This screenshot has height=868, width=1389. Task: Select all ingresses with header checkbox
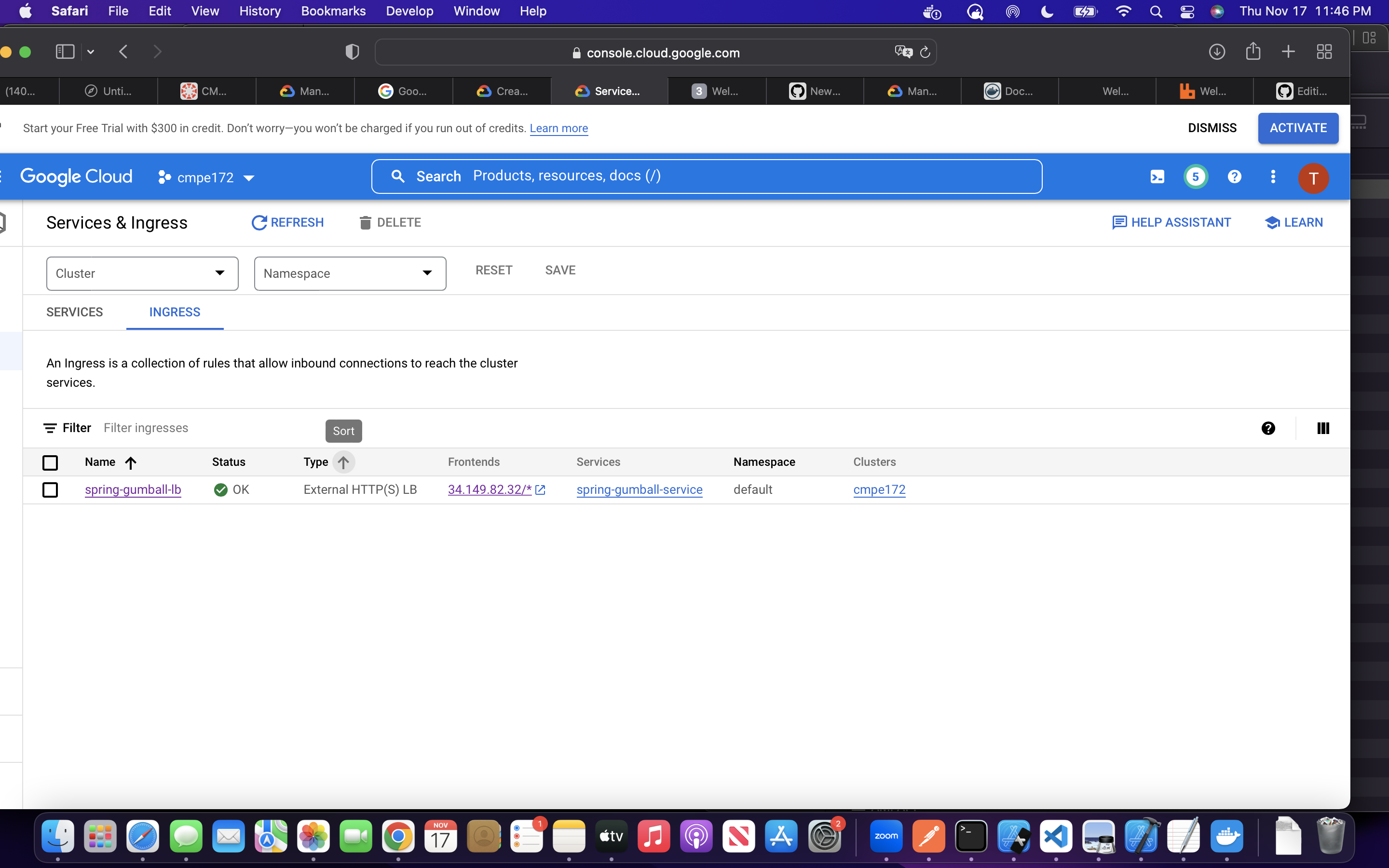[x=50, y=463]
